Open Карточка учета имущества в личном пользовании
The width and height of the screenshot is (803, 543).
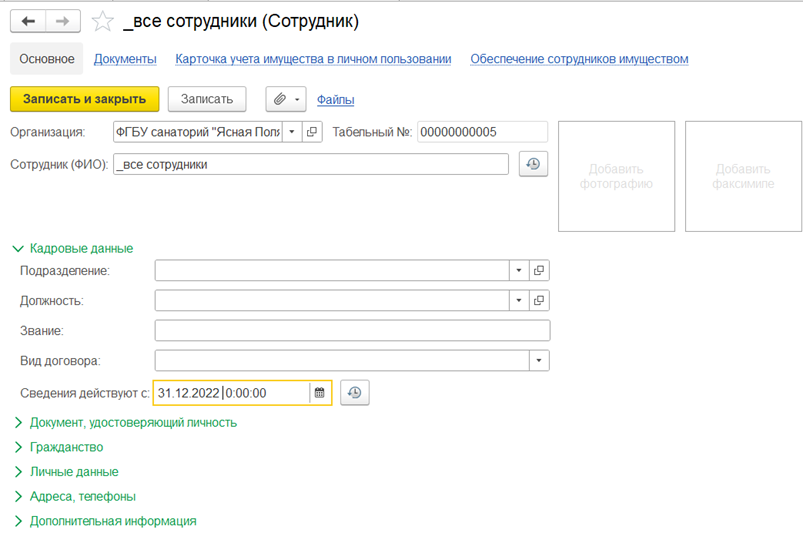point(313,59)
